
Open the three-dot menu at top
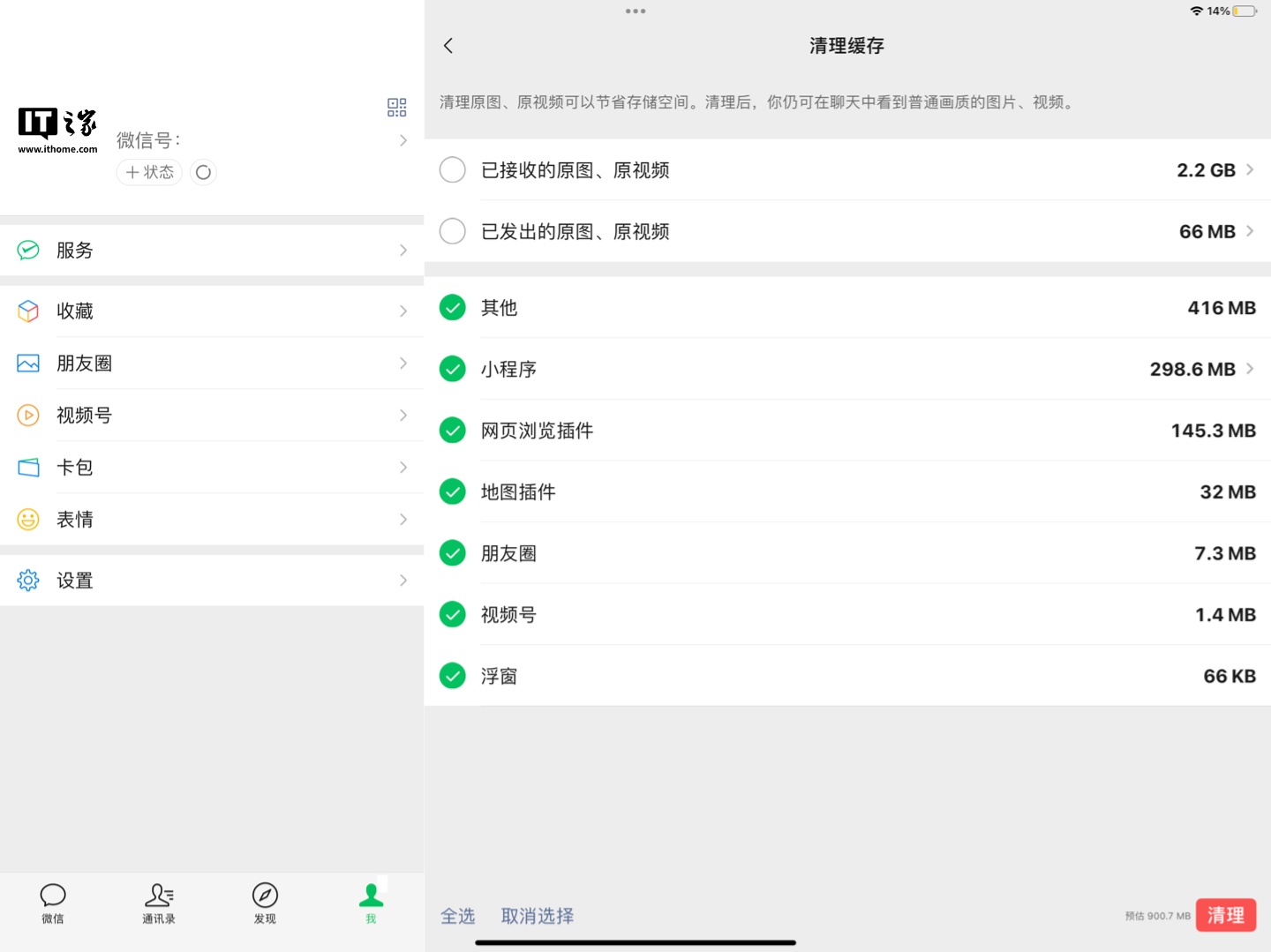point(635,11)
